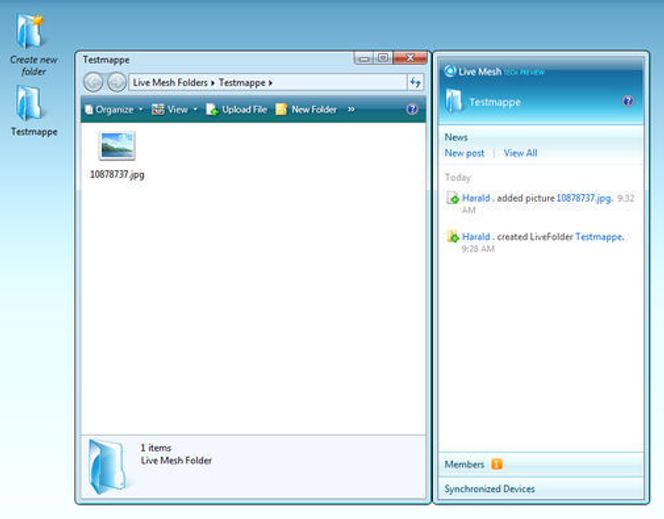
Task: Select the 10878737.jpg thumbnail
Action: [x=117, y=146]
